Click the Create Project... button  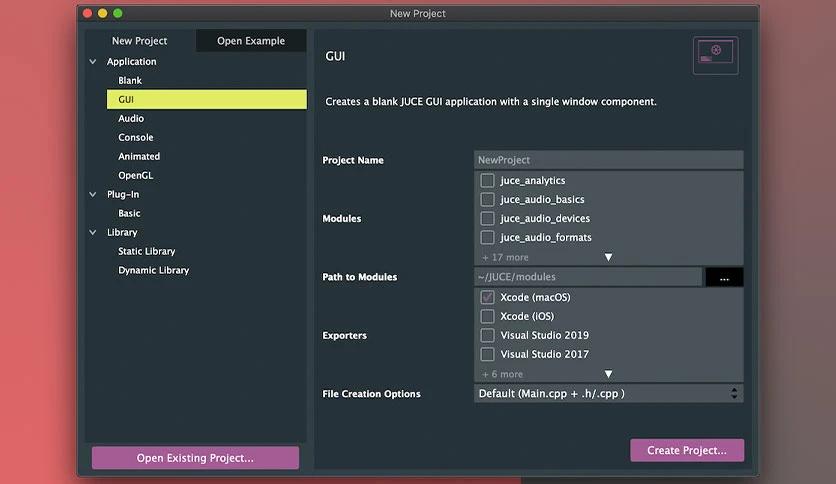(687, 450)
